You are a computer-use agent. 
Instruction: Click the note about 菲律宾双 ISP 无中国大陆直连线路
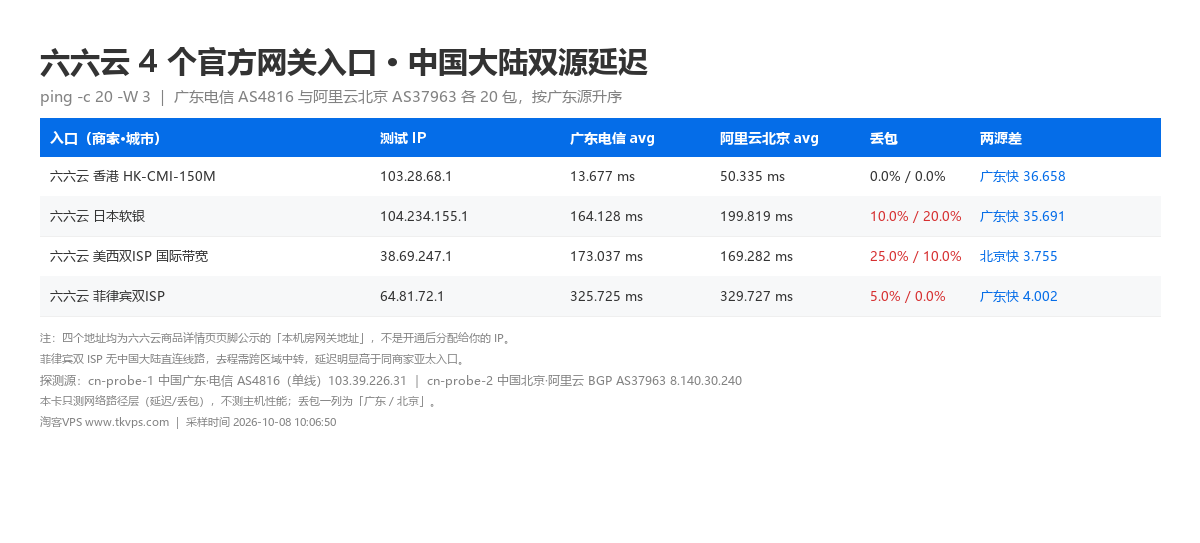pyautogui.click(x=253, y=359)
